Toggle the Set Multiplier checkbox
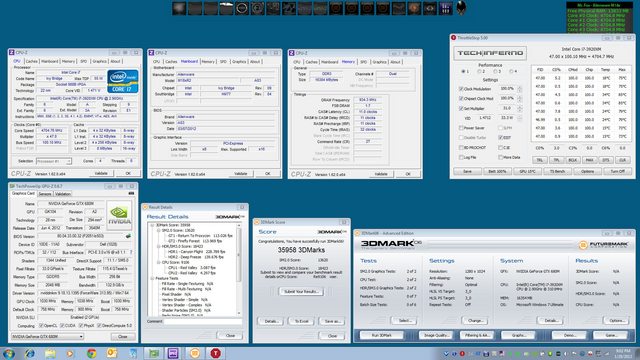 pos(461,109)
